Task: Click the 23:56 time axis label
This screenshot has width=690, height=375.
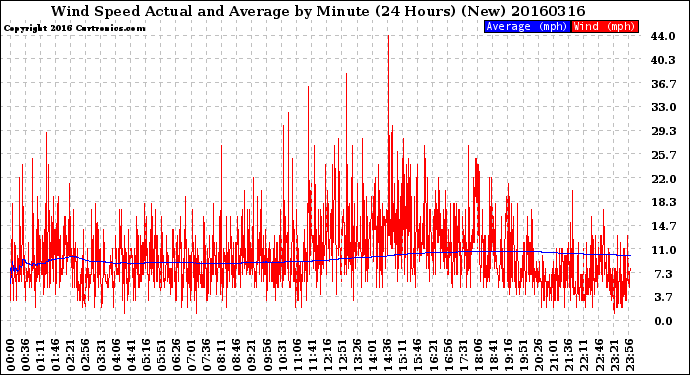Action: click(x=630, y=355)
